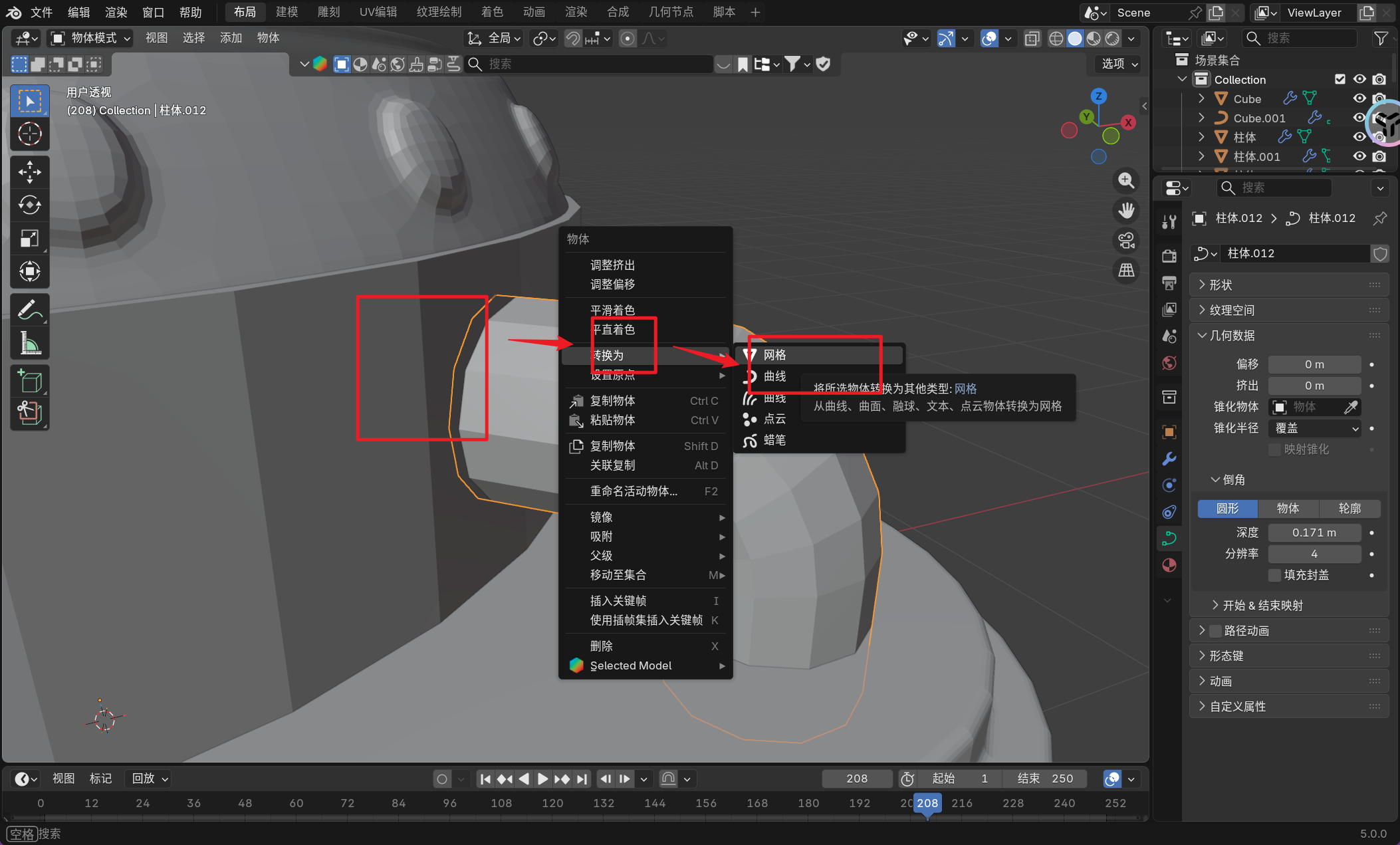
Task: Activate the Annotate pencil tool
Action: pyautogui.click(x=29, y=310)
